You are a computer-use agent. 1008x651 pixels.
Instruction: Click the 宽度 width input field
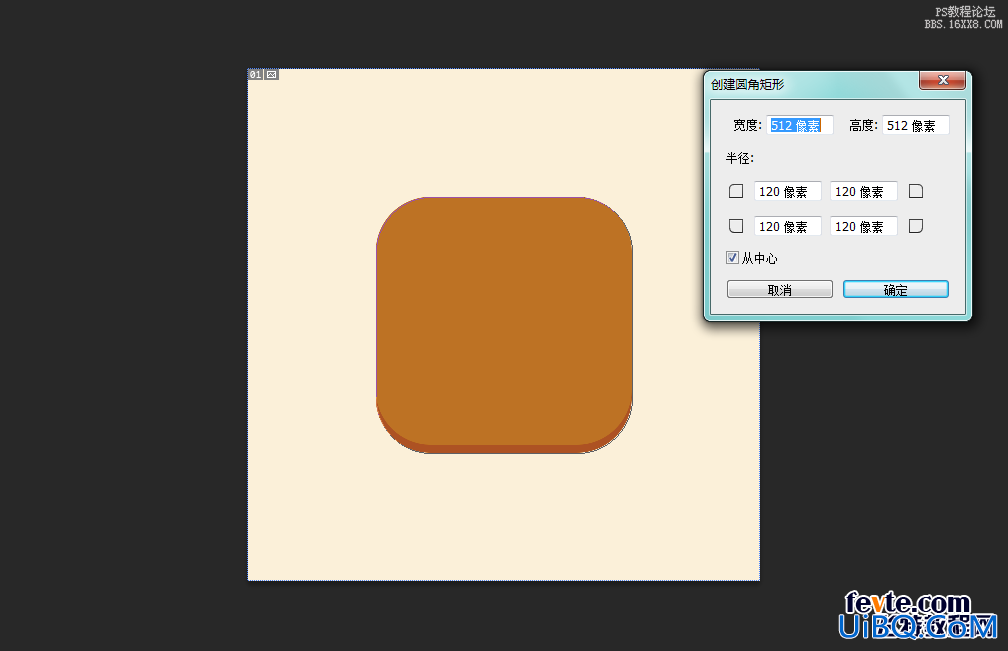click(x=800, y=125)
